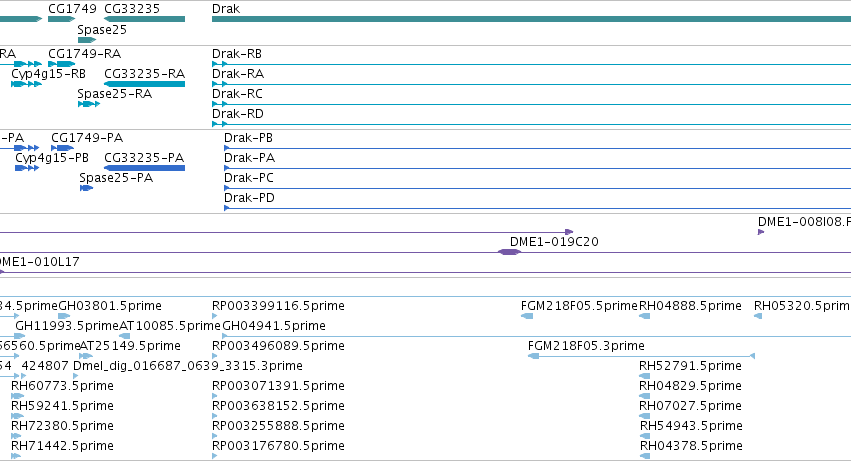Select the CG33235 gene label
Screen dimensions: 851x461
click(x=132, y=9)
